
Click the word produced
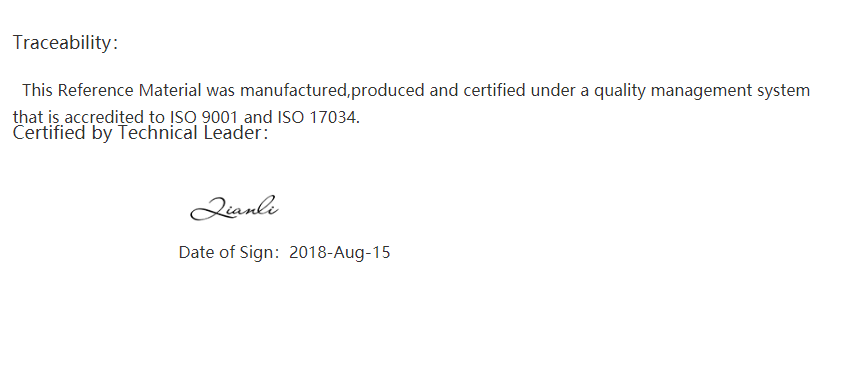pos(388,90)
